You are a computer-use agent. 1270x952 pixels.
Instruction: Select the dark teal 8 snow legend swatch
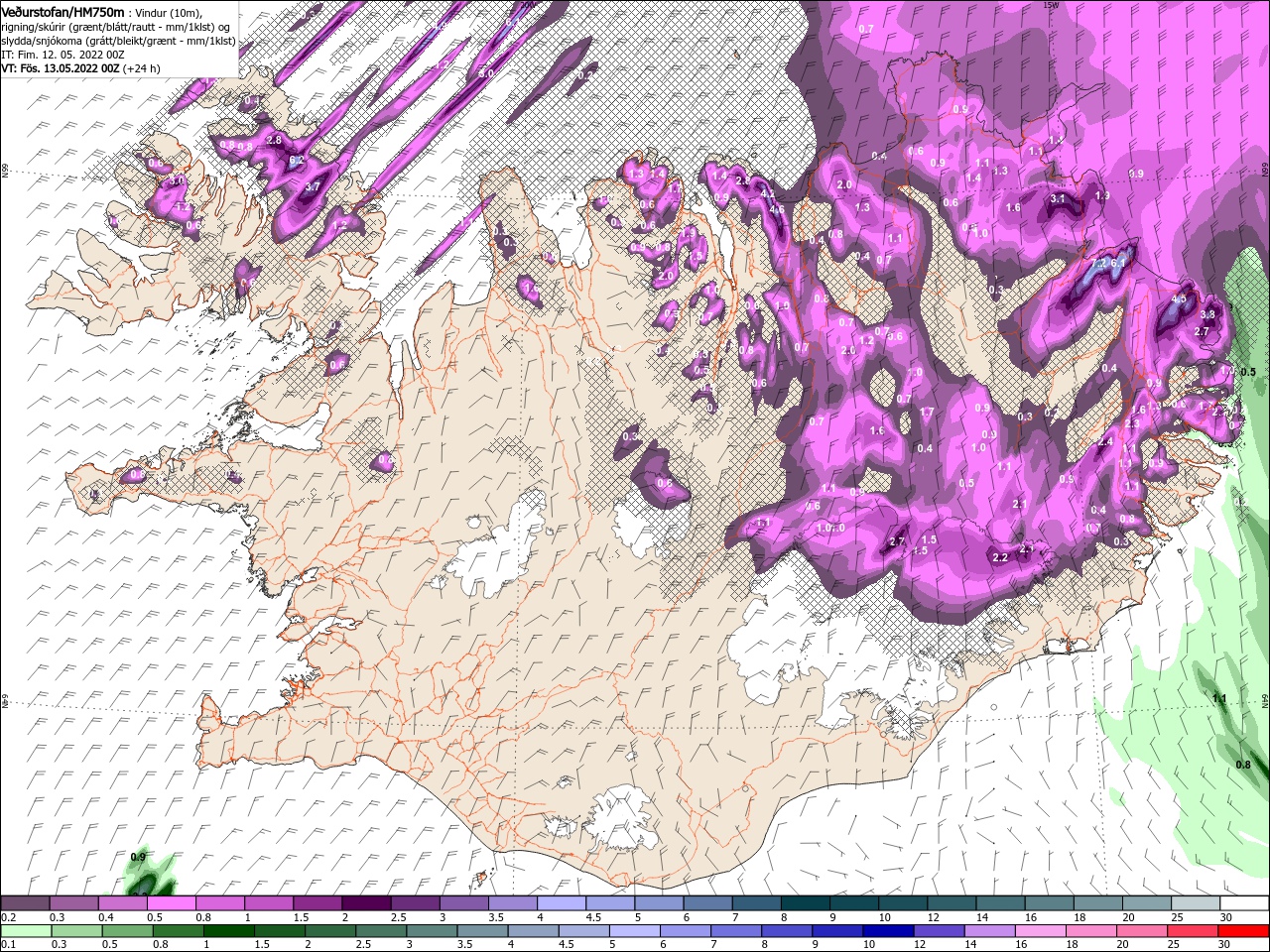point(807,903)
